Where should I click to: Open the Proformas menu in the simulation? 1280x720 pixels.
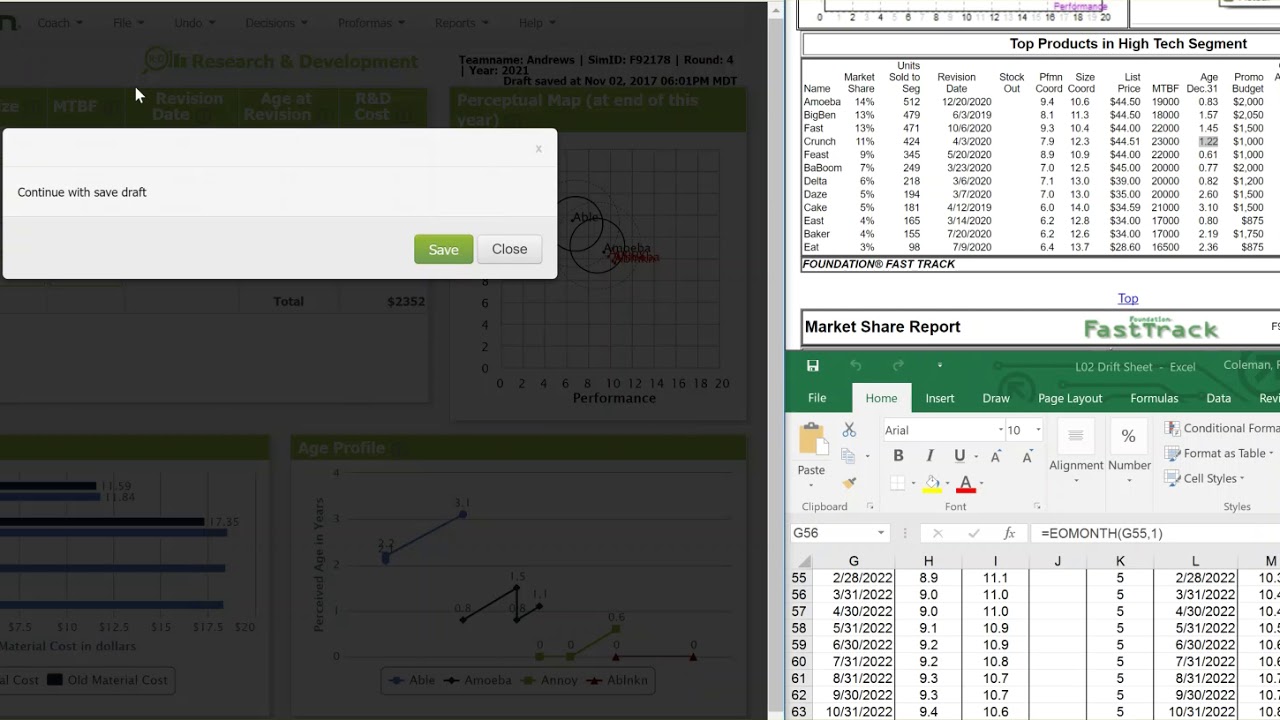[371, 23]
